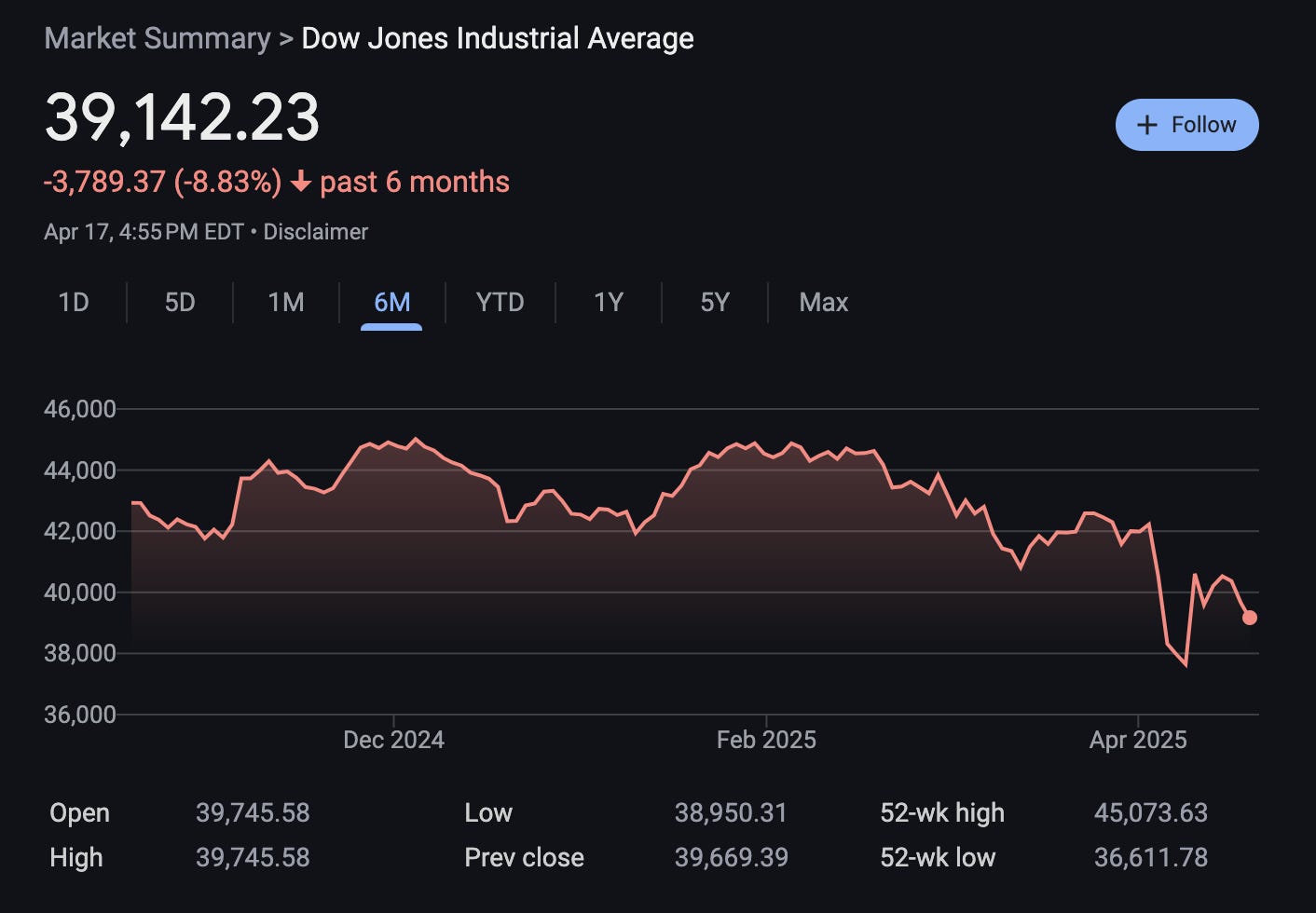Click the red down arrow icon
The height and width of the screenshot is (913, 1316).
point(300,182)
